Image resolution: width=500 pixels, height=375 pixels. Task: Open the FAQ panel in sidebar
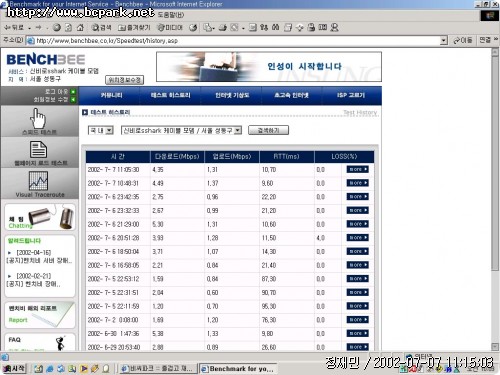40,342
